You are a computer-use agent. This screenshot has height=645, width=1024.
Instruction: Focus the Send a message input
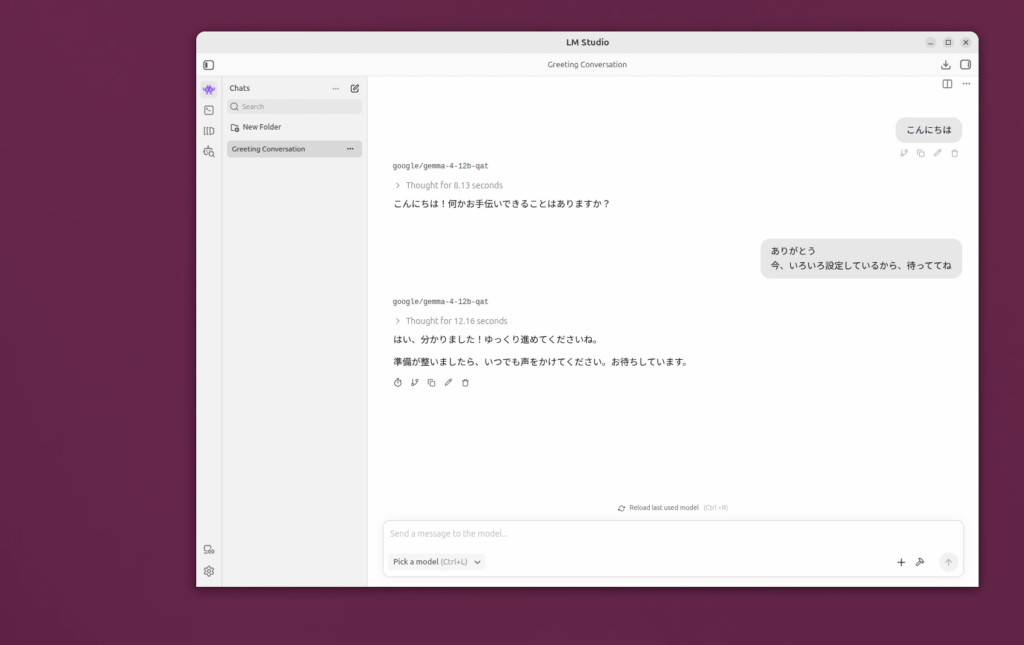tap(673, 534)
